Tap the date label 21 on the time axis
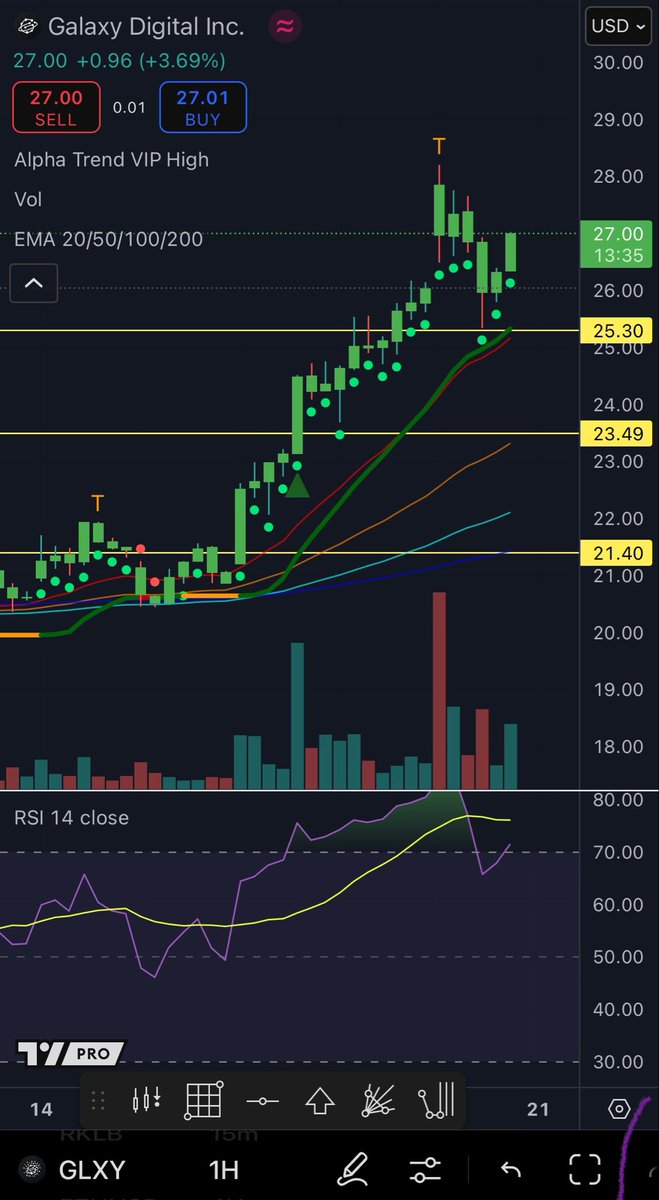The image size is (659, 1200). coord(539,1108)
